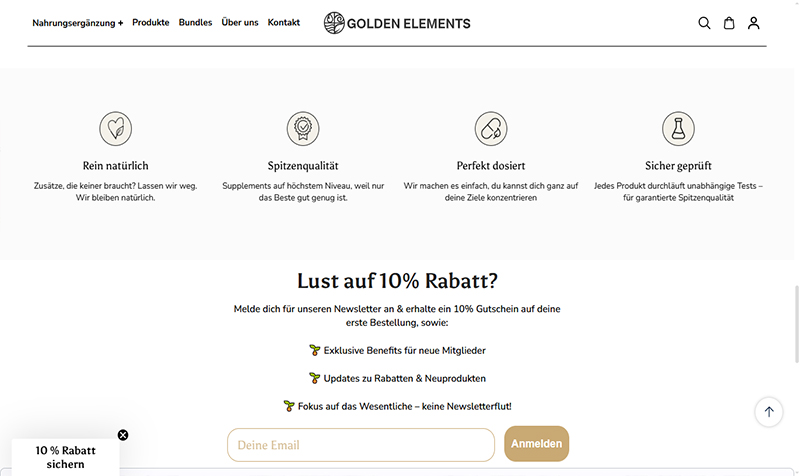Click the flask Sicher geprüft icon
This screenshot has height=476, width=800.
click(x=678, y=129)
